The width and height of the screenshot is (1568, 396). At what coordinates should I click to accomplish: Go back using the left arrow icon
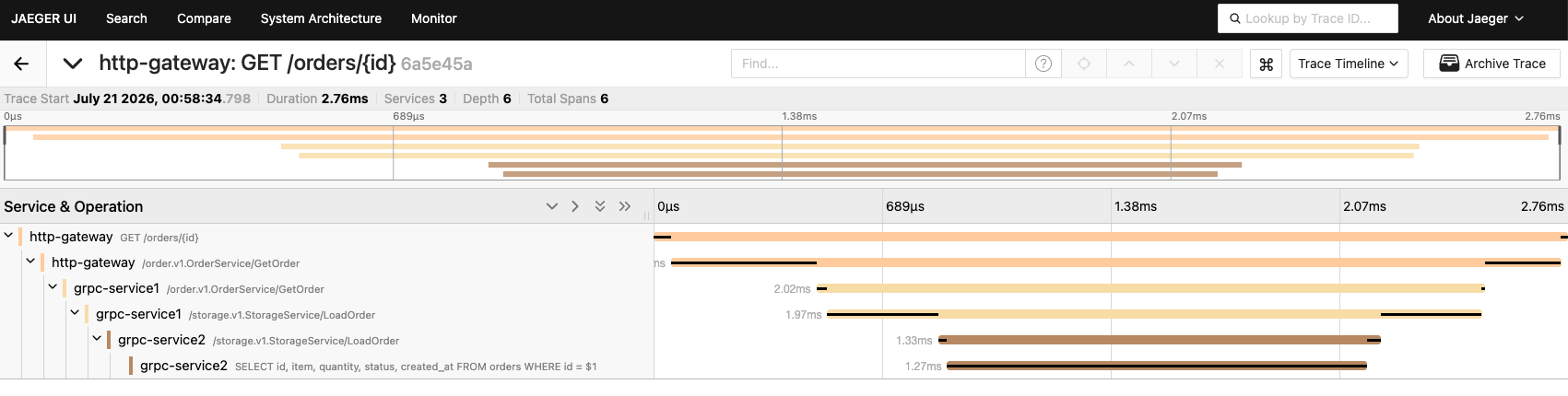(x=21, y=64)
